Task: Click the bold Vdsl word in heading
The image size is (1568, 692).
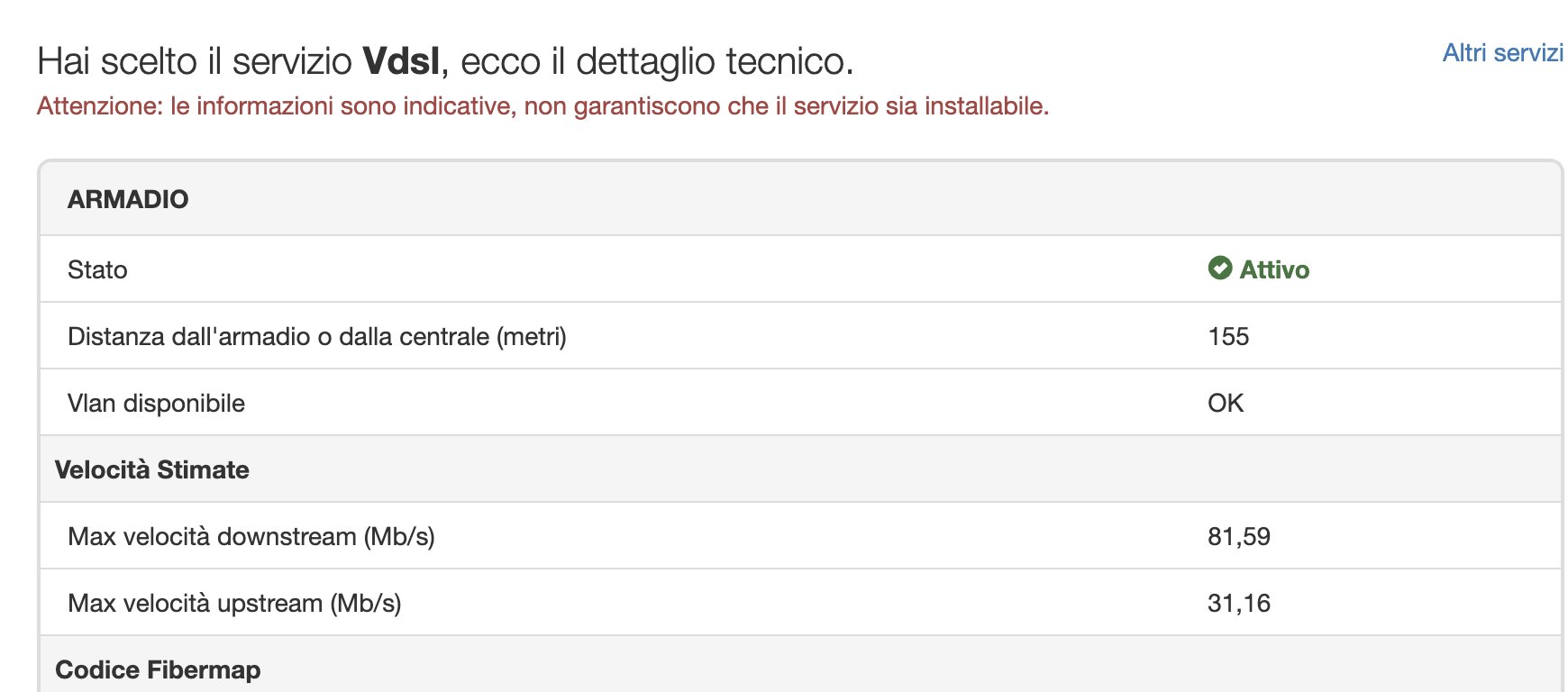Action: [x=401, y=61]
